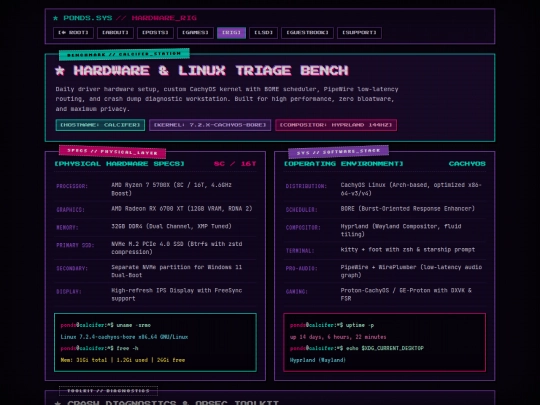Click the '8C / 16T' label
This screenshot has height=405, width=540.
[235, 164]
